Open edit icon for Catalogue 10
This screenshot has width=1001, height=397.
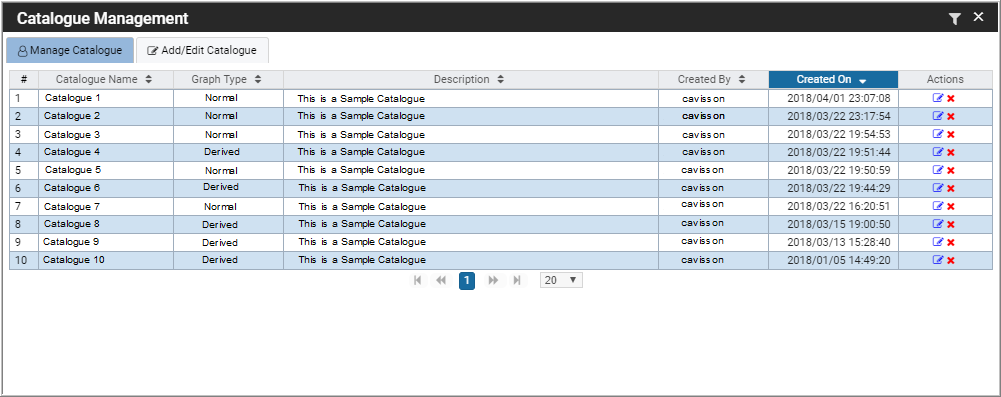click(938, 260)
